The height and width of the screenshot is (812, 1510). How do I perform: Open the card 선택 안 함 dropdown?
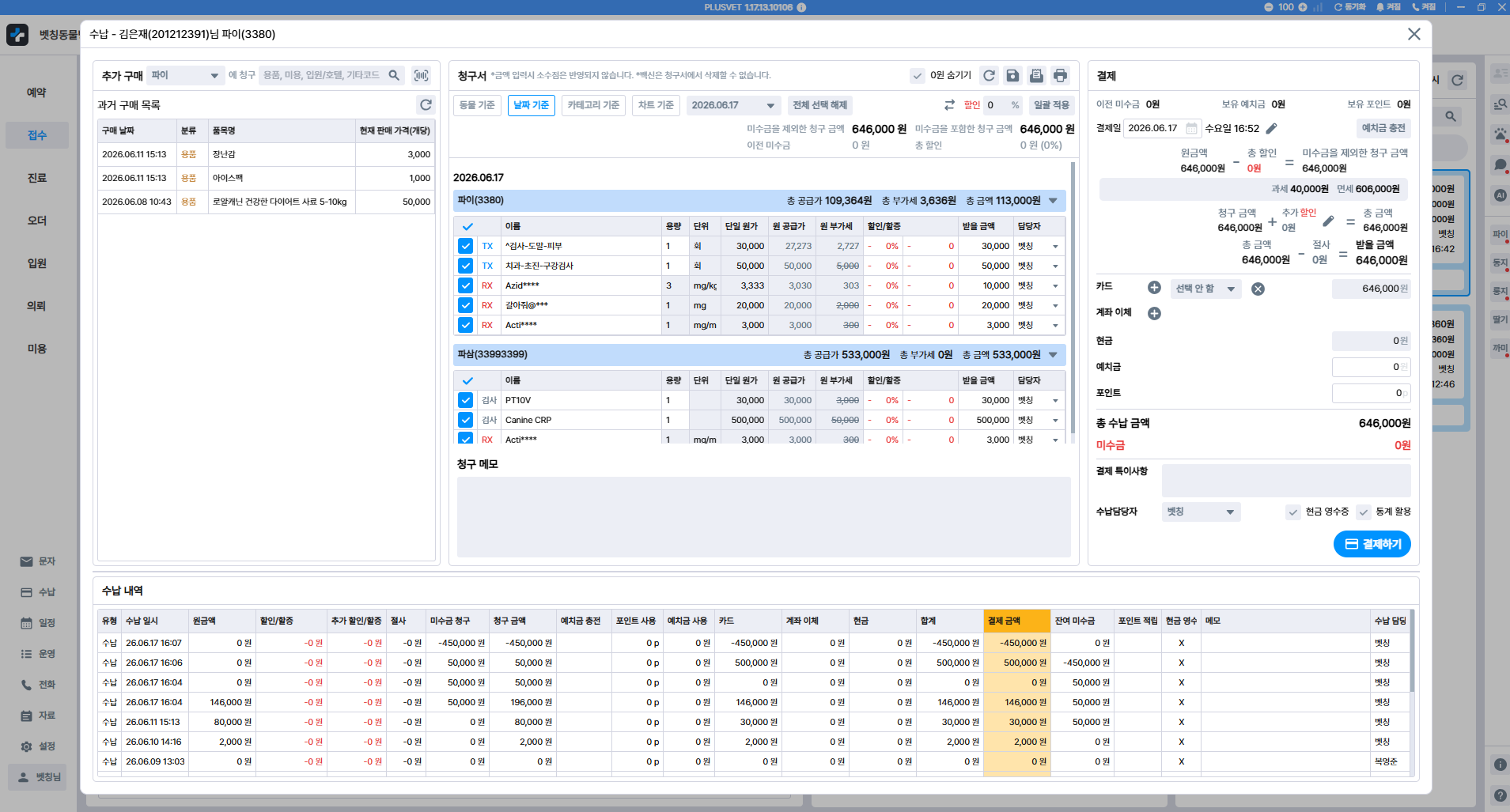point(1205,289)
